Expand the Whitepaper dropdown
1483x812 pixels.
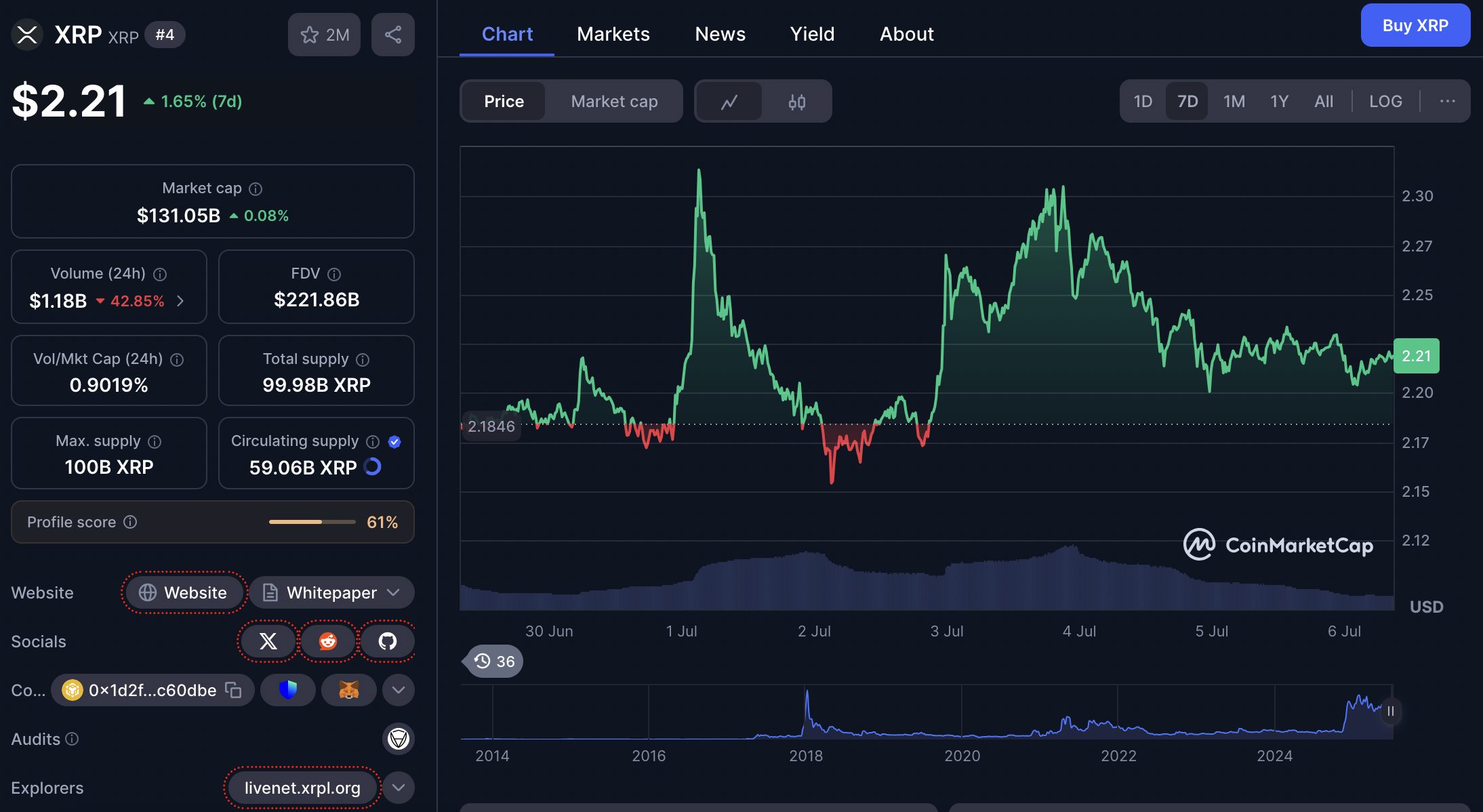coord(332,592)
